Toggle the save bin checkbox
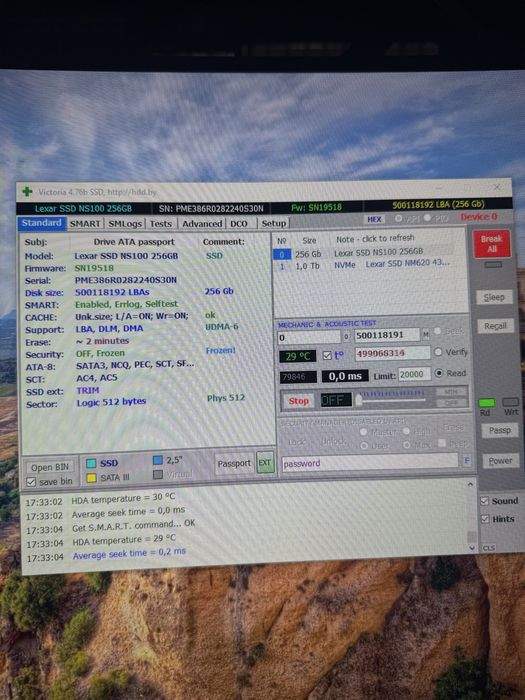Screen dimensions: 525x700 coord(31,482)
